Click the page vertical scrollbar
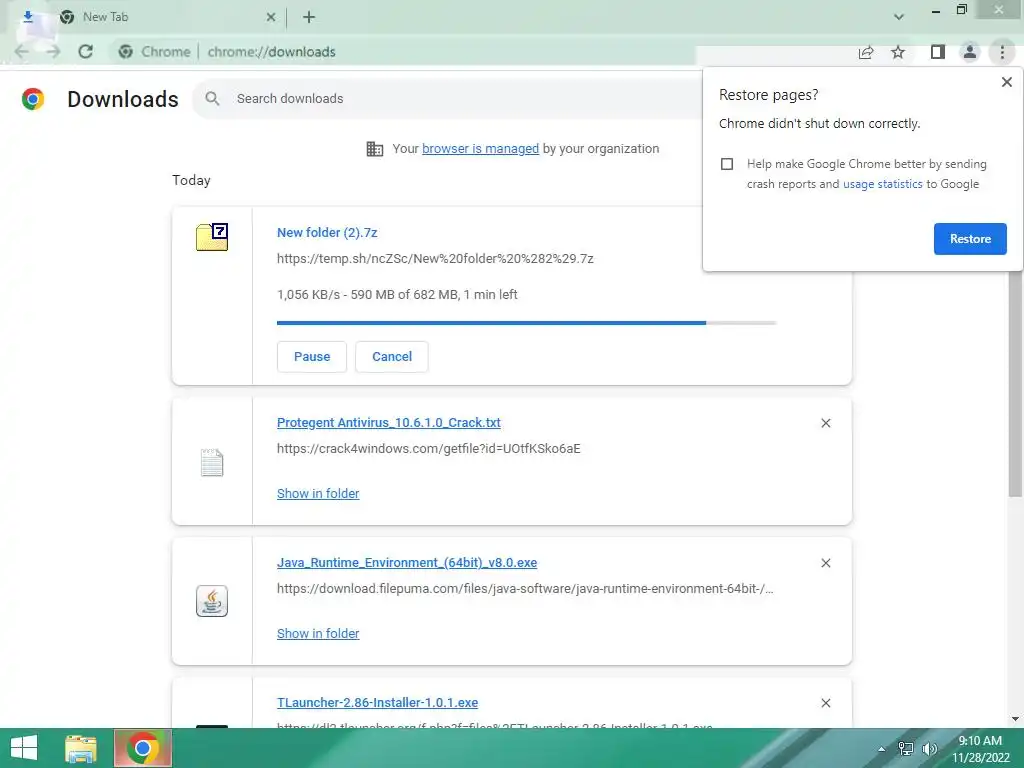1024x768 pixels. coord(1015,385)
